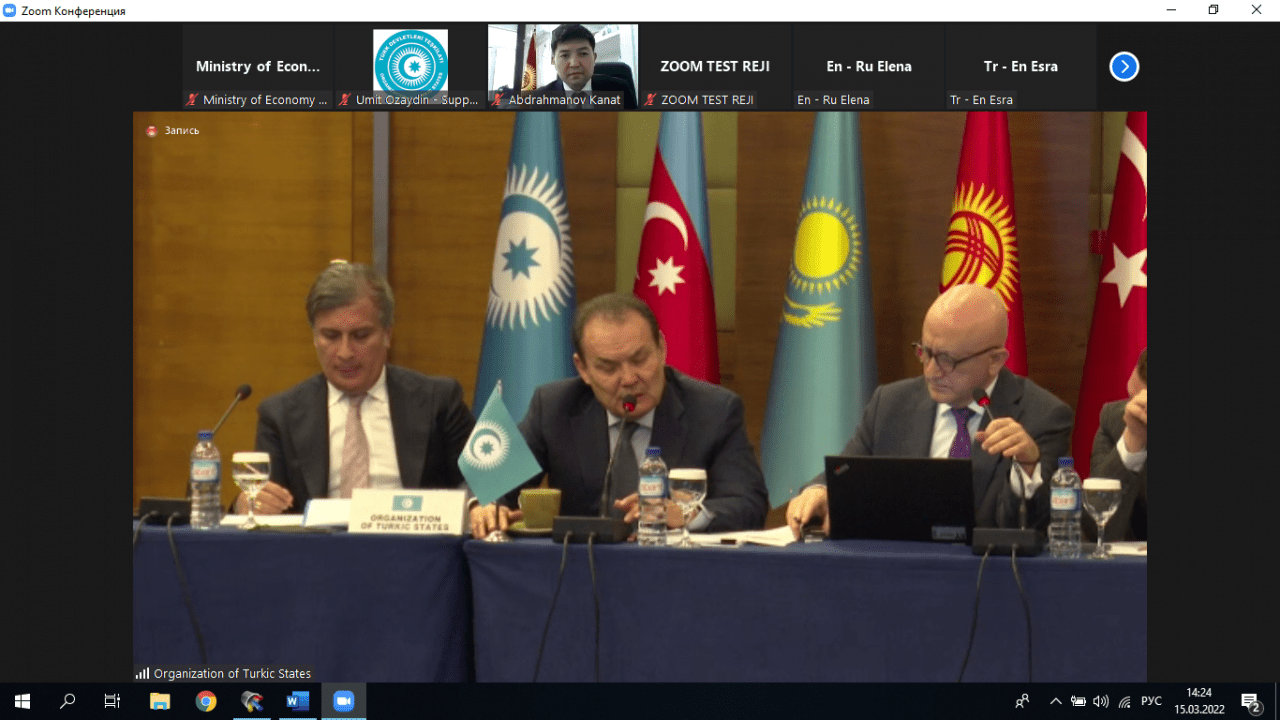Open the volume control in system tray
This screenshot has height=720, width=1280.
point(1101,701)
